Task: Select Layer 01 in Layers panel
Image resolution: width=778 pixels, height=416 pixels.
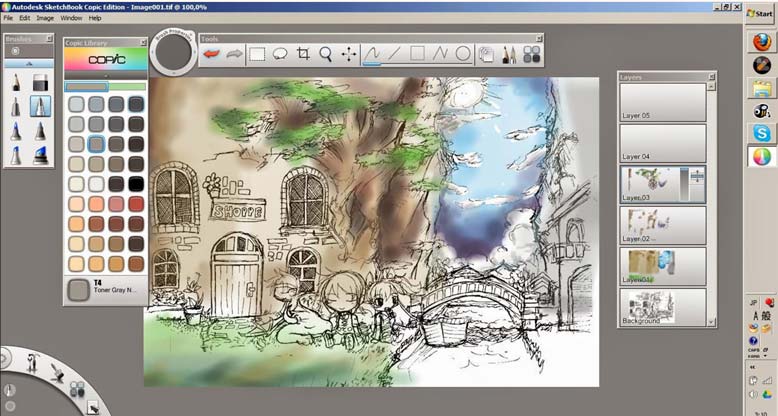Action: pos(662,267)
